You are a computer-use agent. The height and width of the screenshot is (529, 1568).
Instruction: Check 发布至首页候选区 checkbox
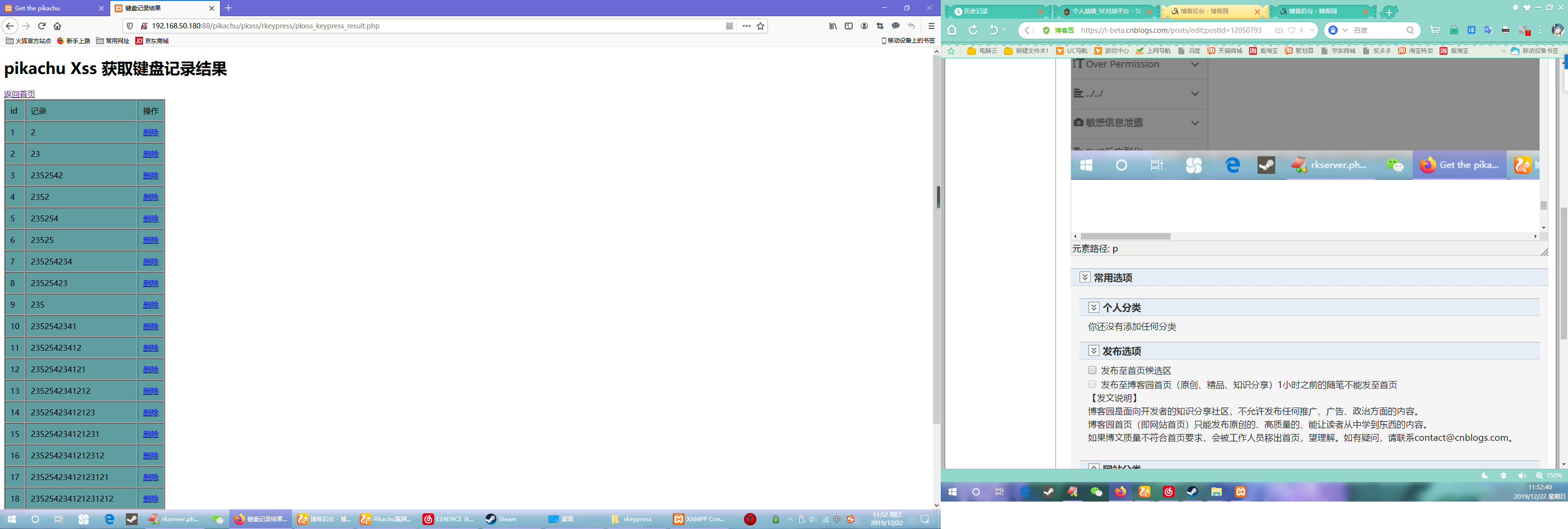click(1092, 370)
